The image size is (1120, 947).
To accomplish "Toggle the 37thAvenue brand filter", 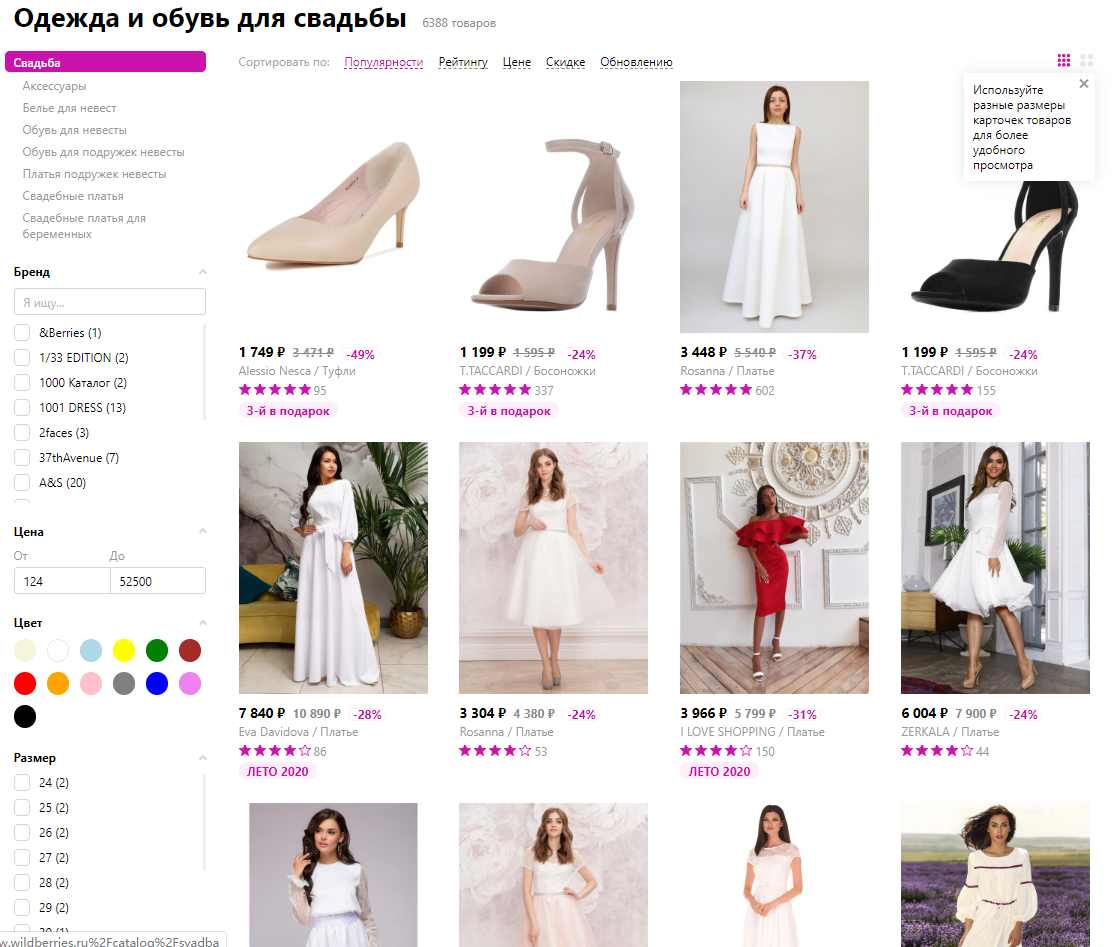I will click(22, 458).
